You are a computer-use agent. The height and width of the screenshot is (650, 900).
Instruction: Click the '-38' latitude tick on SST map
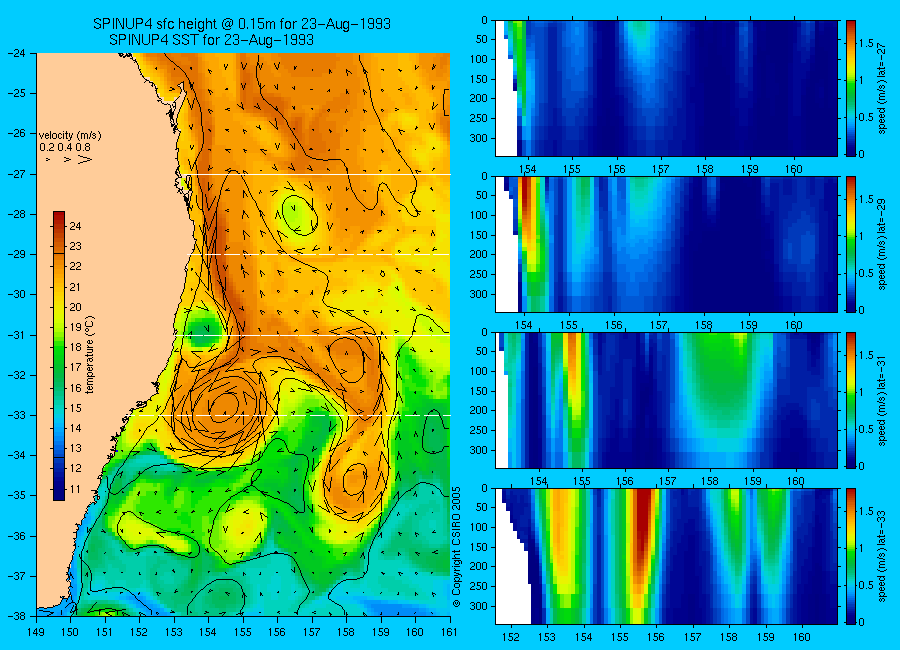coord(16,616)
